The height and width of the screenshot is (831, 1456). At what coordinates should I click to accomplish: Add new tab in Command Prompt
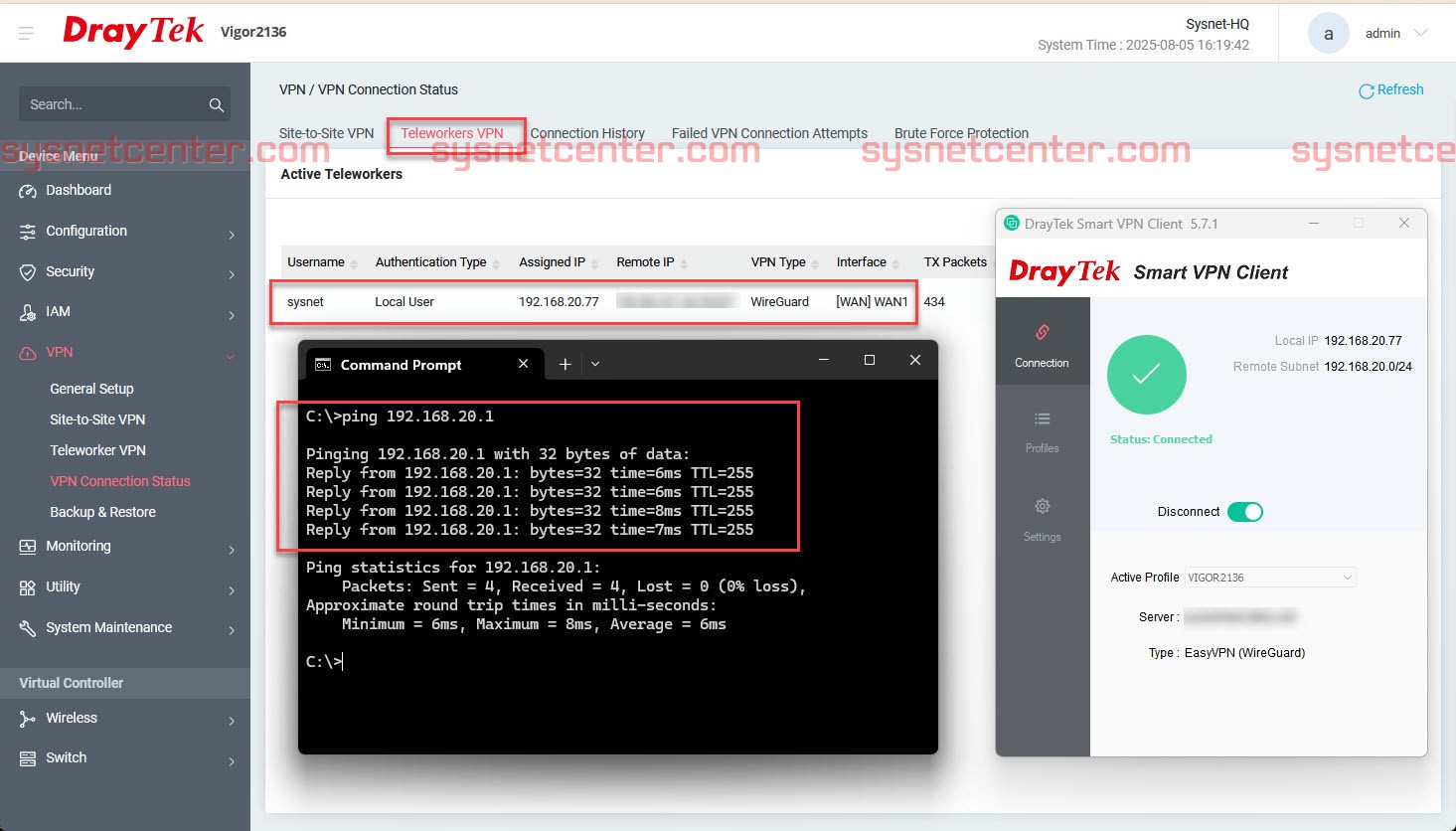tap(565, 364)
